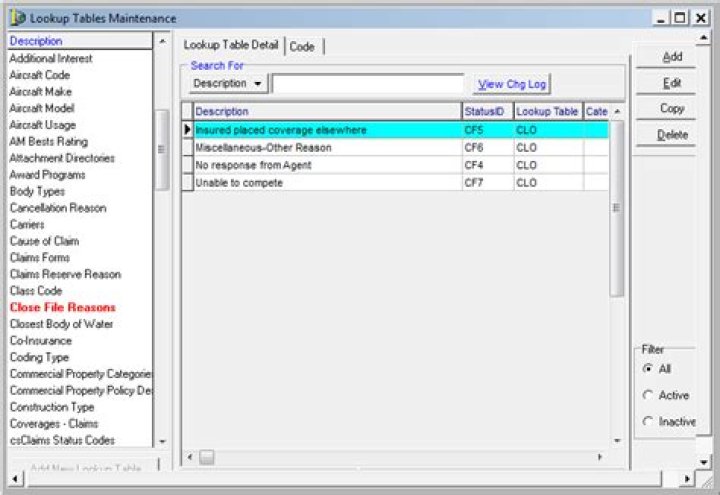Click into the Search For text field
The height and width of the screenshot is (495, 720).
click(x=368, y=84)
